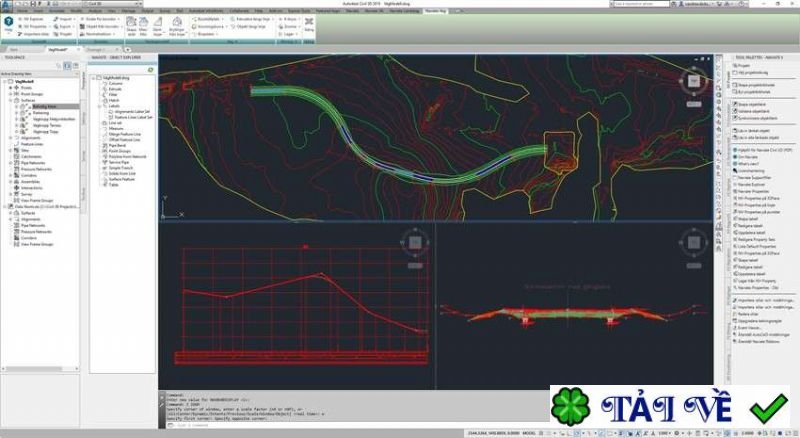
Task: Click the Civil 3D application logo button
Action: coord(7,5)
